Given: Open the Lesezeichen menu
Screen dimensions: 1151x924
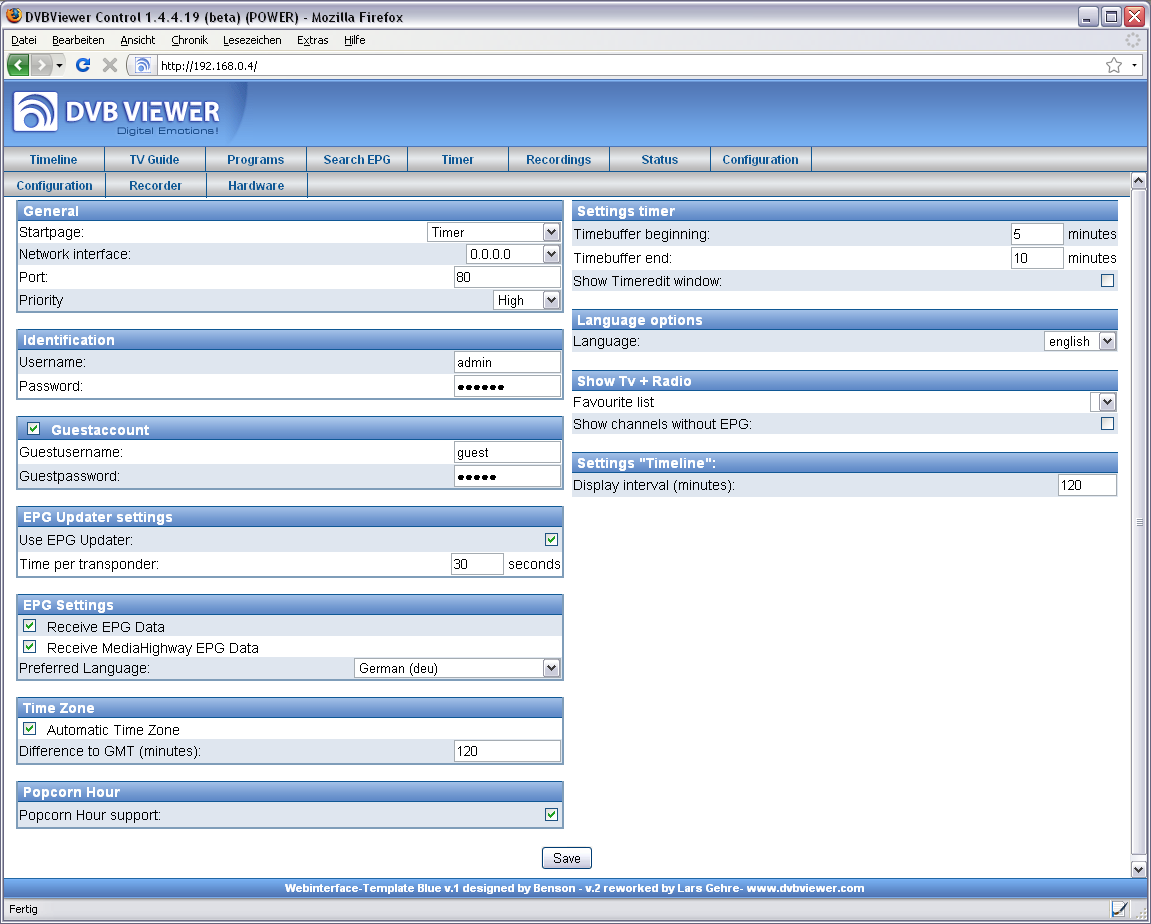Looking at the screenshot, I should [252, 40].
